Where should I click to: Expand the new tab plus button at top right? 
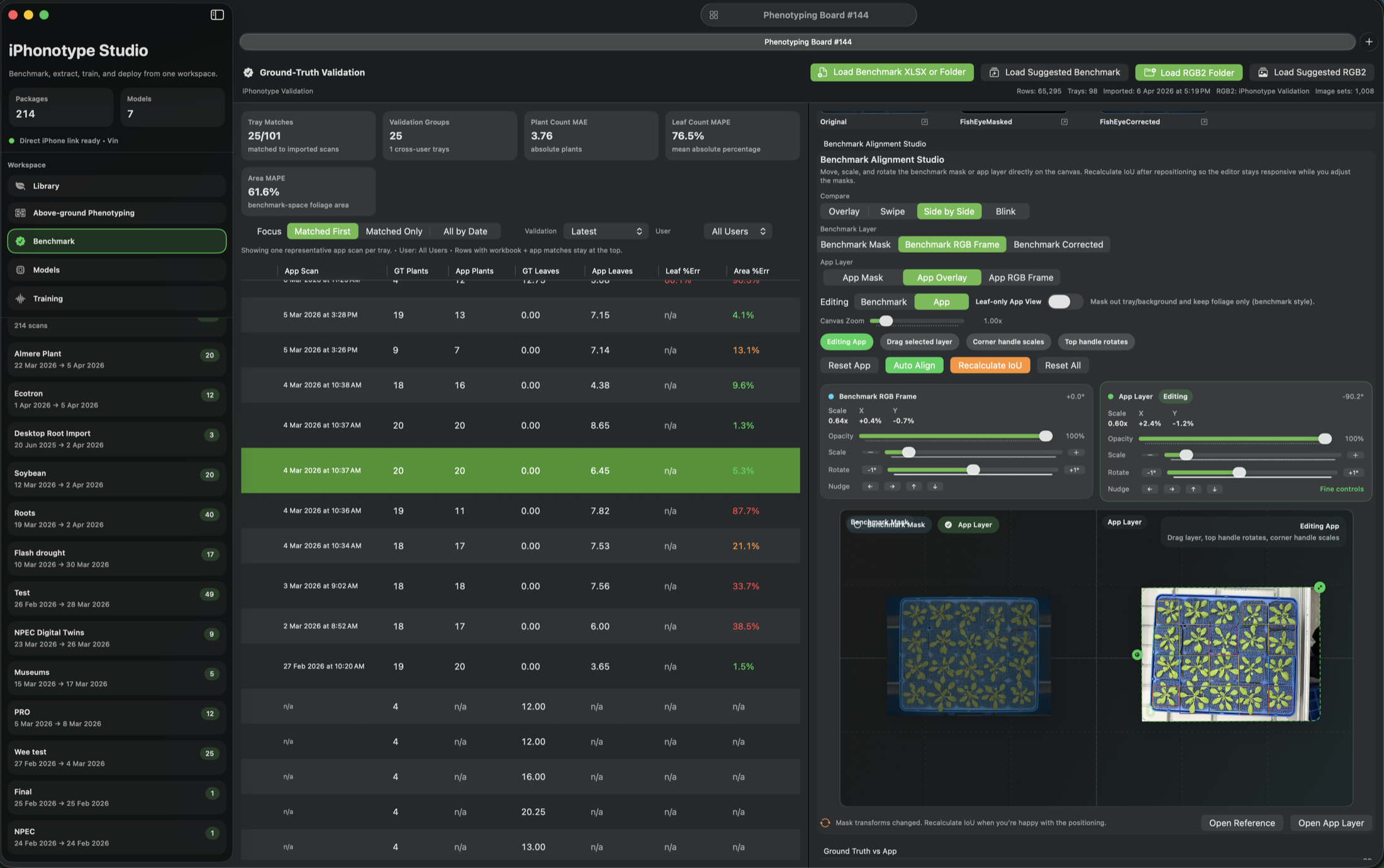1370,42
